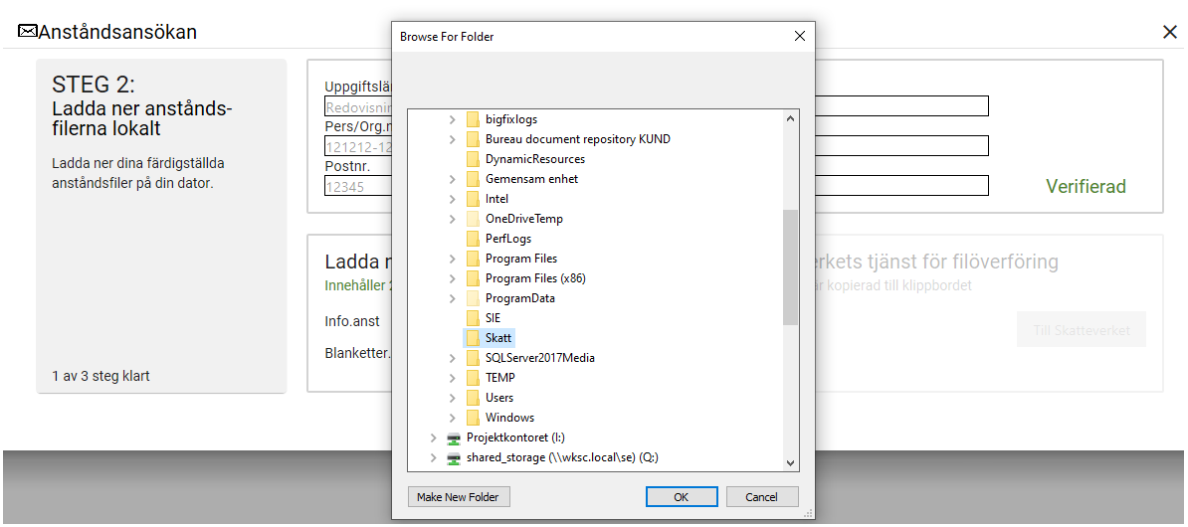Click the highlighted Skatt folder

click(500, 338)
